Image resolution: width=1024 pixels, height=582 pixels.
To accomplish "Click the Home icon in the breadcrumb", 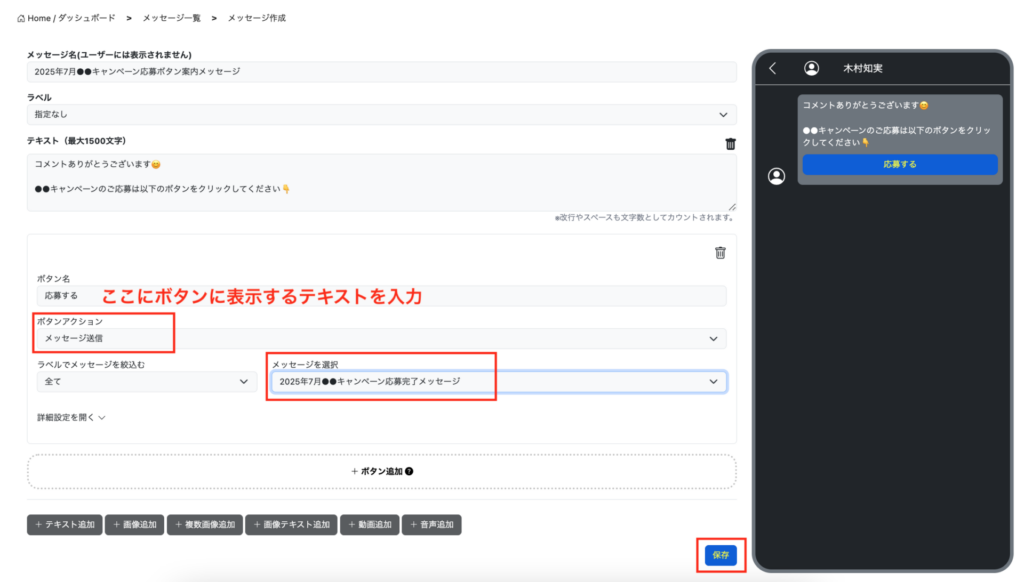I will point(22,18).
